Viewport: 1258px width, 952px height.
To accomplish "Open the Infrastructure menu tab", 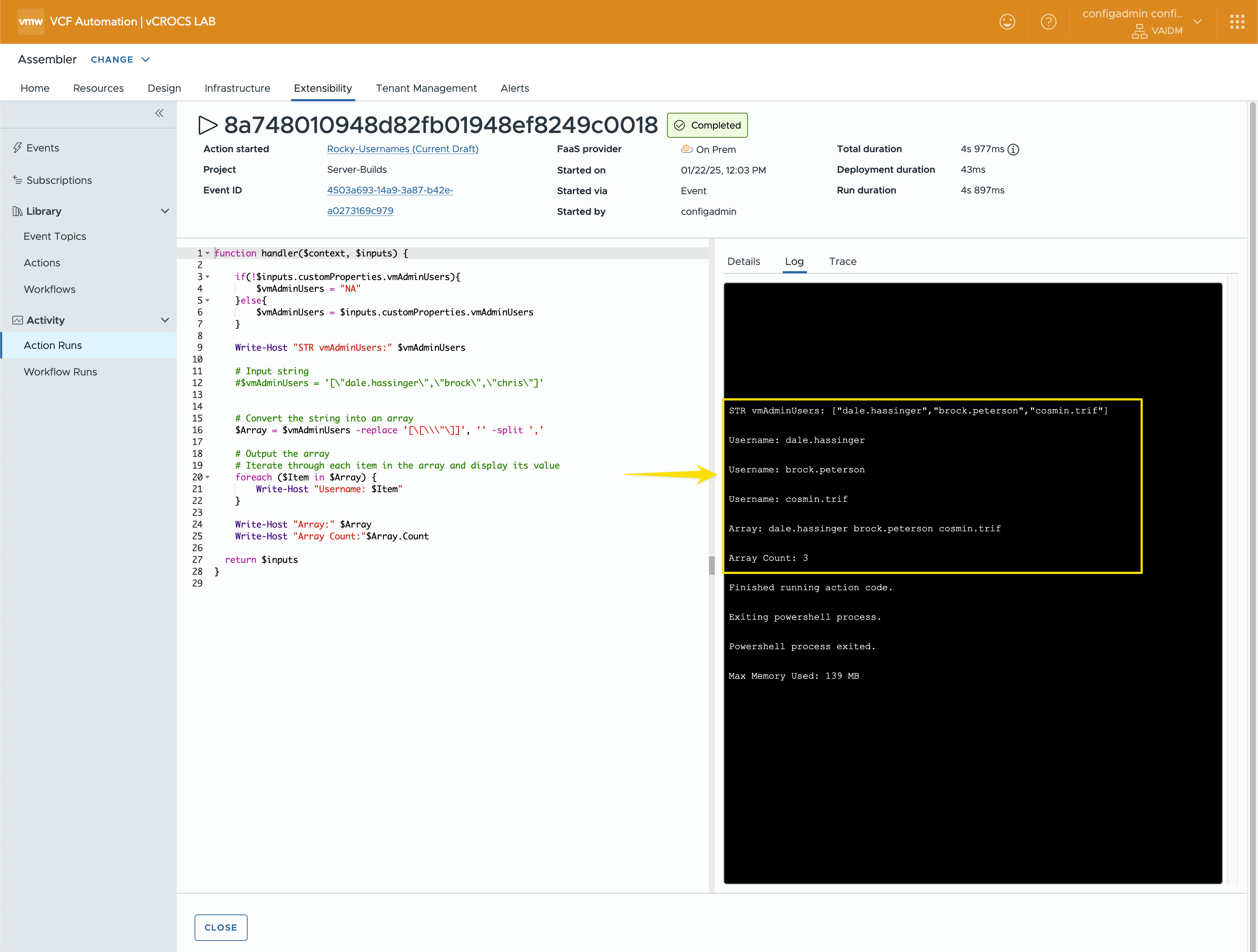I will pyautogui.click(x=237, y=88).
